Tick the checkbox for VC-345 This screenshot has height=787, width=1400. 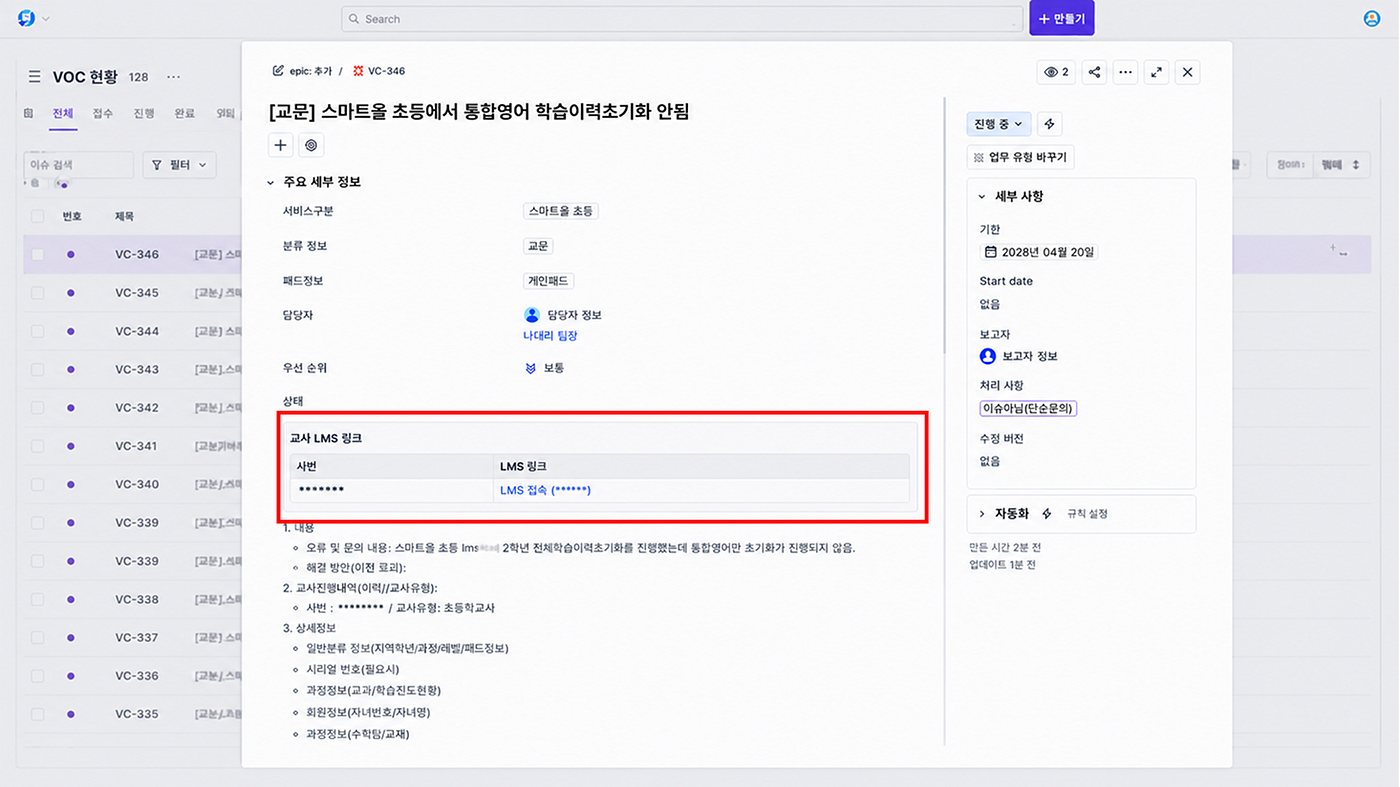coord(38,293)
